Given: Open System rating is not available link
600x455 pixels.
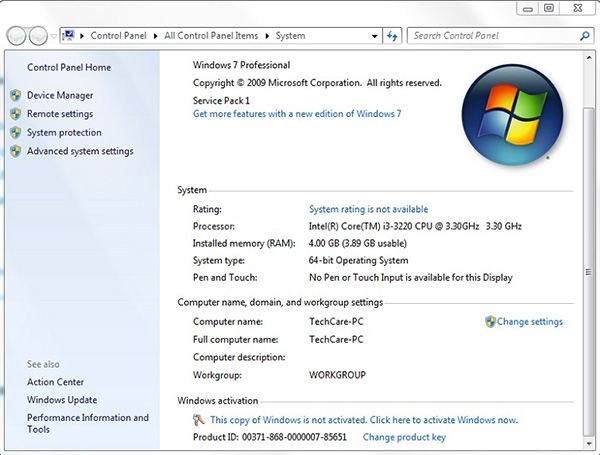Looking at the screenshot, I should point(368,210).
